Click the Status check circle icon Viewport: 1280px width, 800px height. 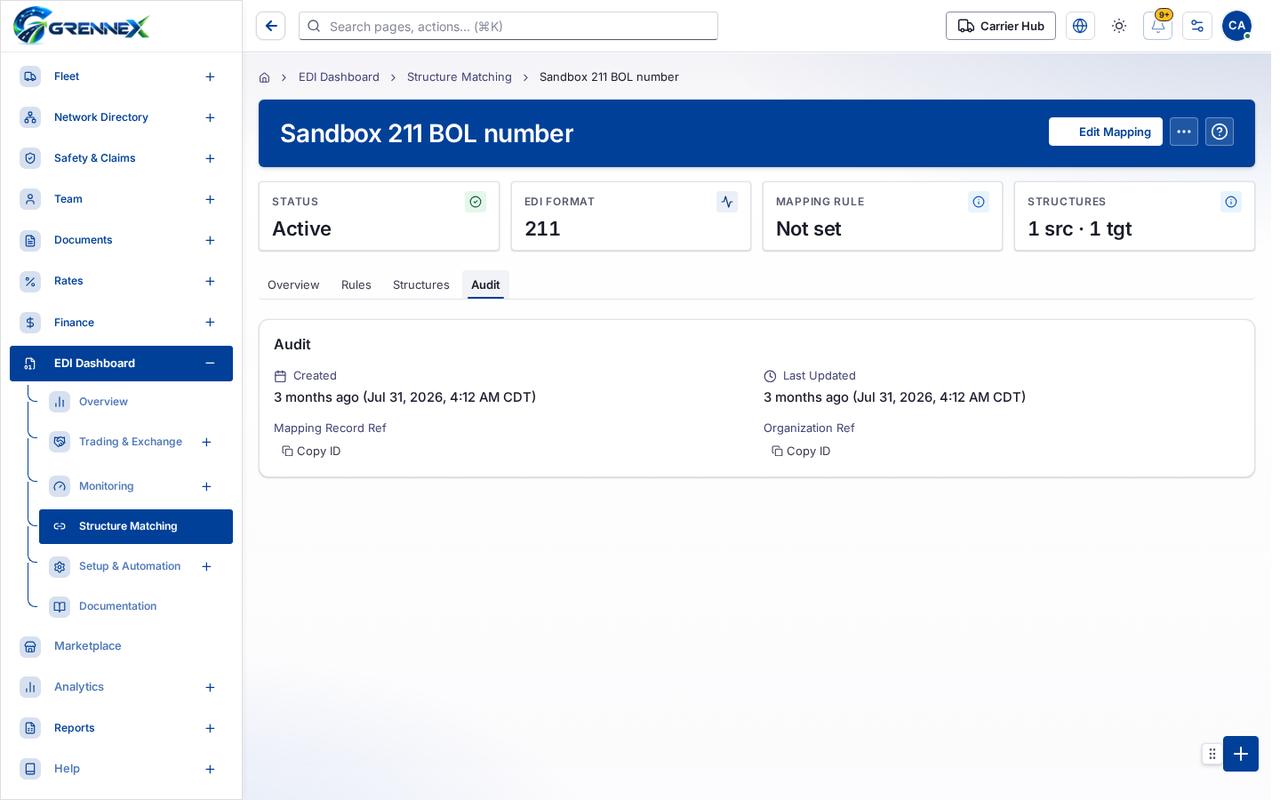coord(475,202)
